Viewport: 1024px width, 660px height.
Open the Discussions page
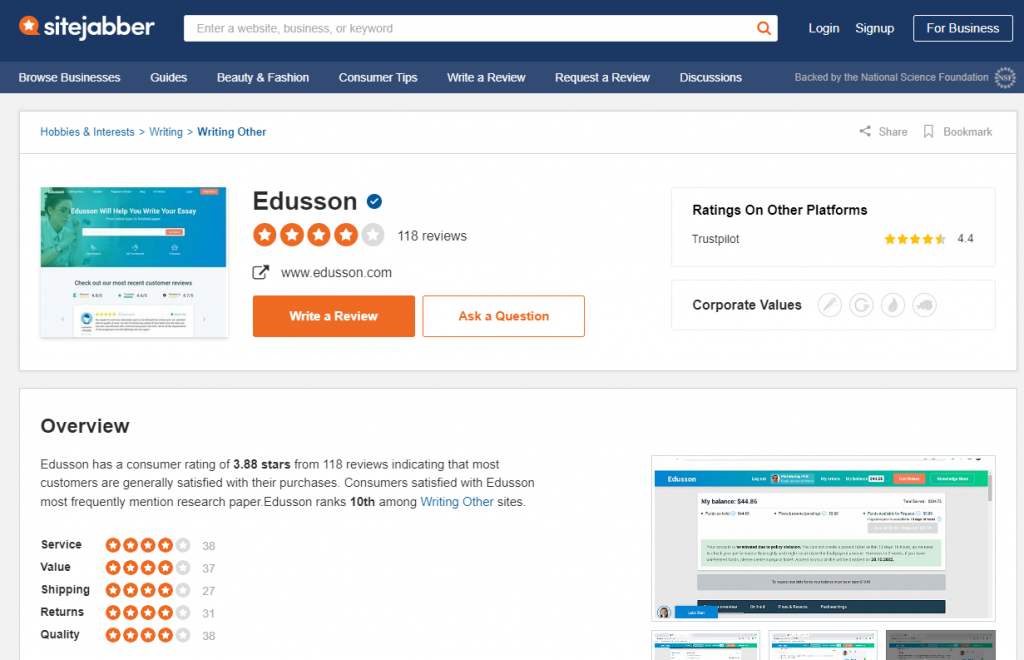click(x=711, y=77)
